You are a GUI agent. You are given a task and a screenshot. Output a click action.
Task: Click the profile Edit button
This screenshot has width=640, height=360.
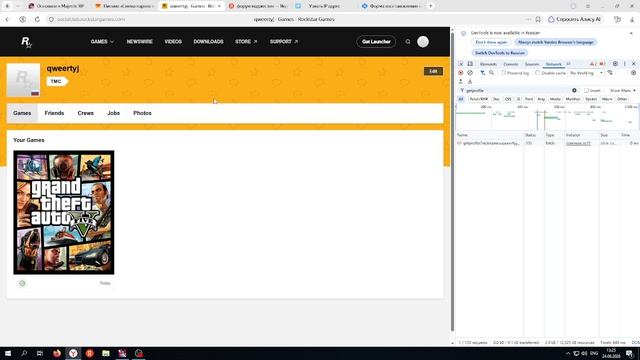pos(433,71)
